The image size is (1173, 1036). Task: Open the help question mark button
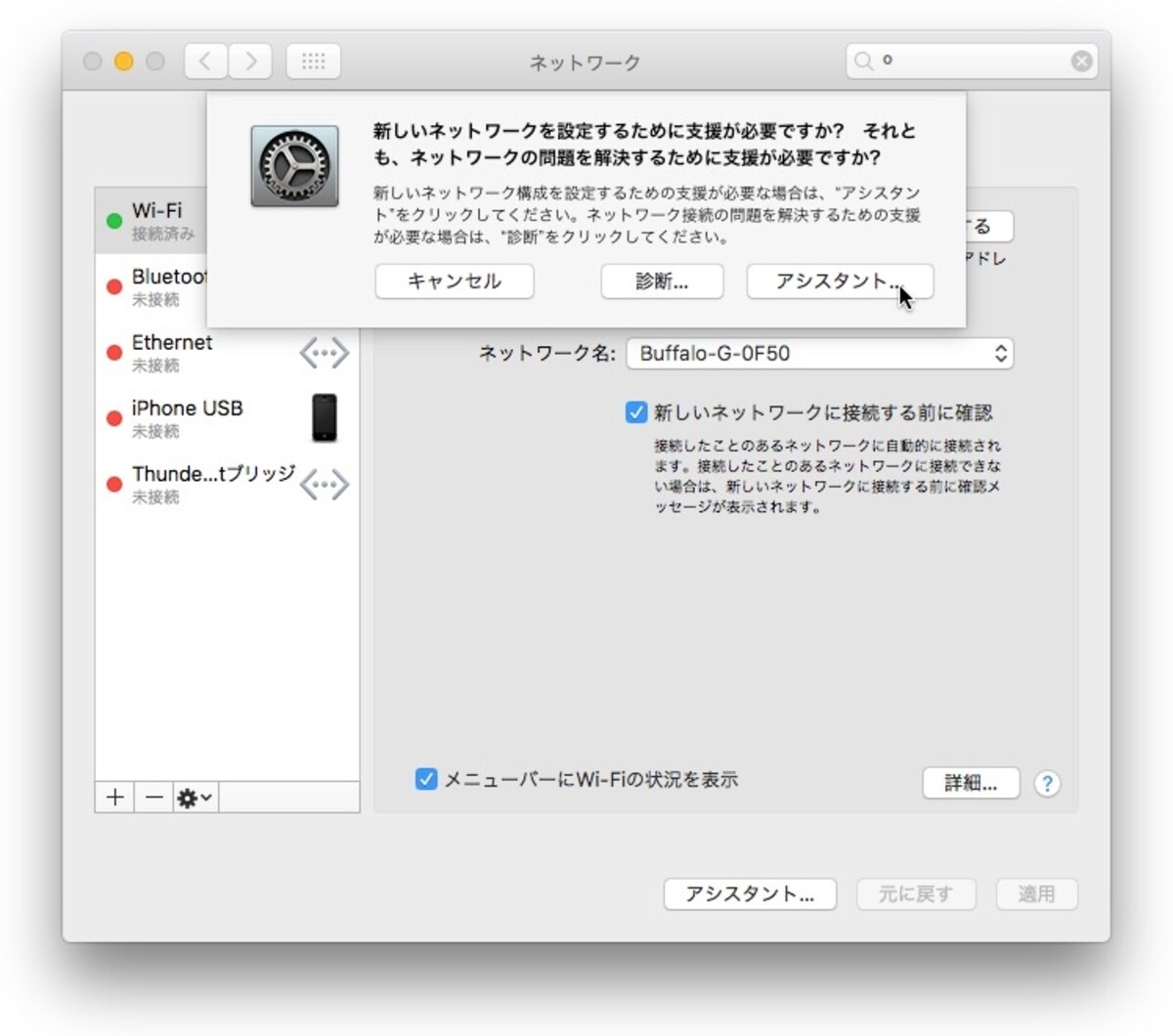1047,784
